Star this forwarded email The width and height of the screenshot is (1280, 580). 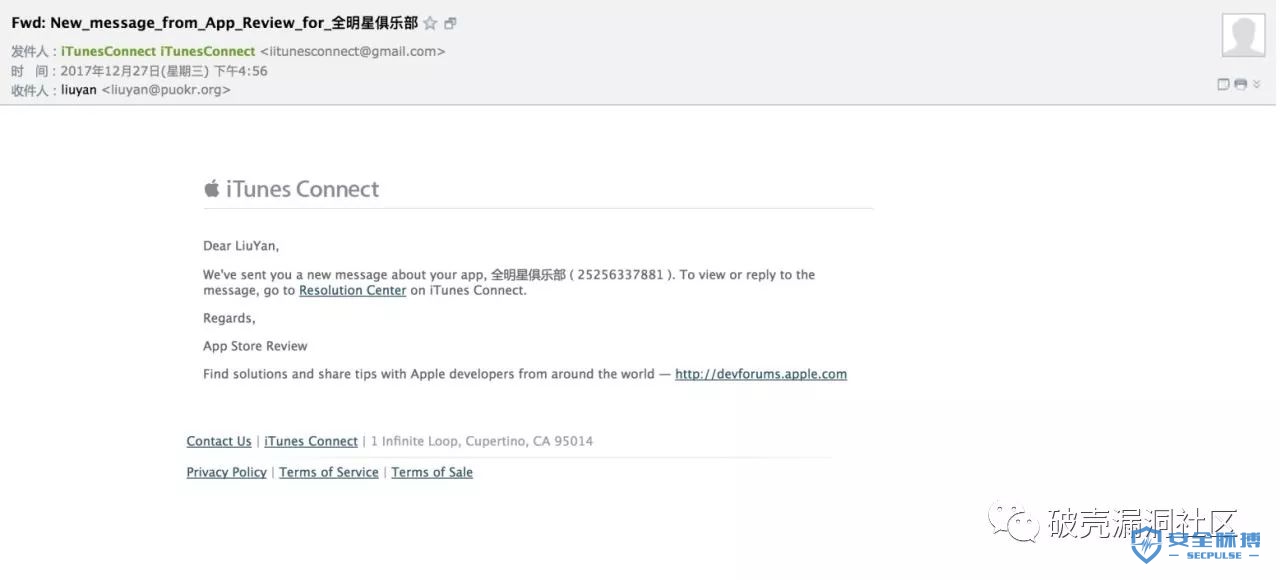[x=430, y=23]
